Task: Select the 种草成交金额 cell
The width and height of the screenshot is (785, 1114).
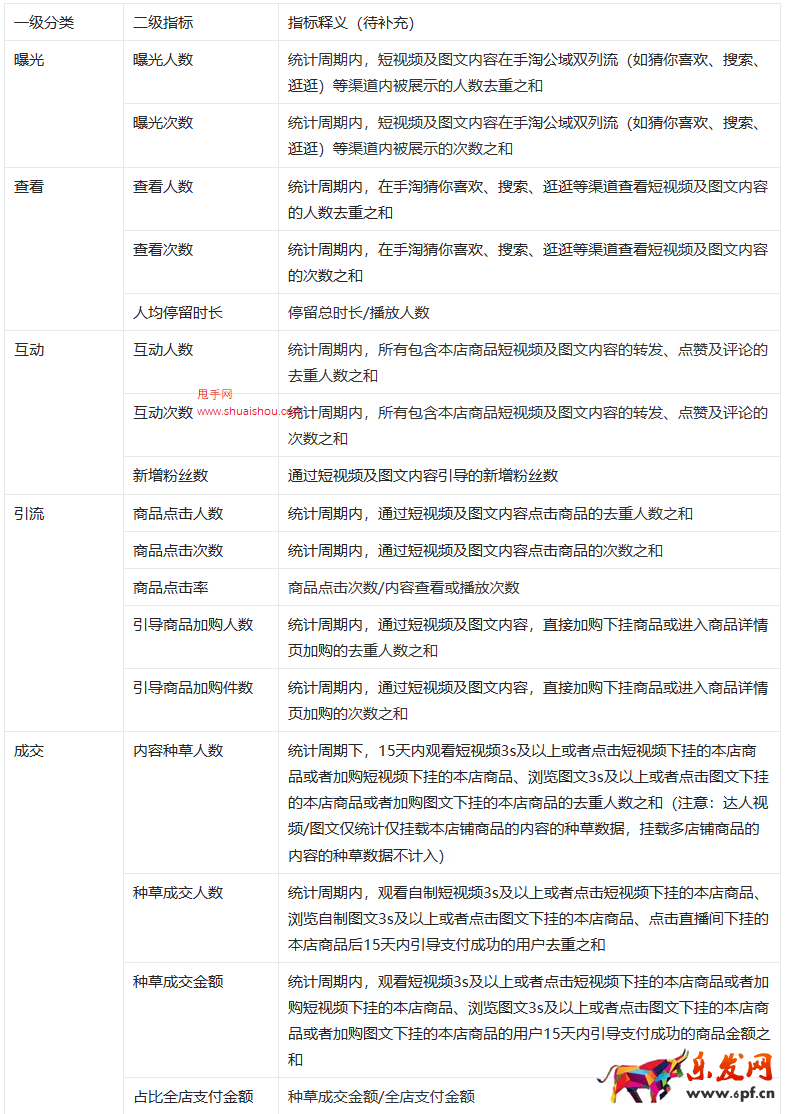Action: 201,1020
